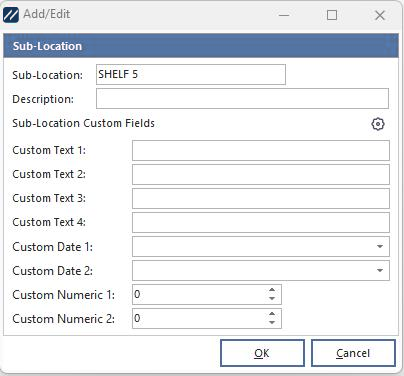Decrease Custom Numeric 2 with down arrow

[272, 323]
